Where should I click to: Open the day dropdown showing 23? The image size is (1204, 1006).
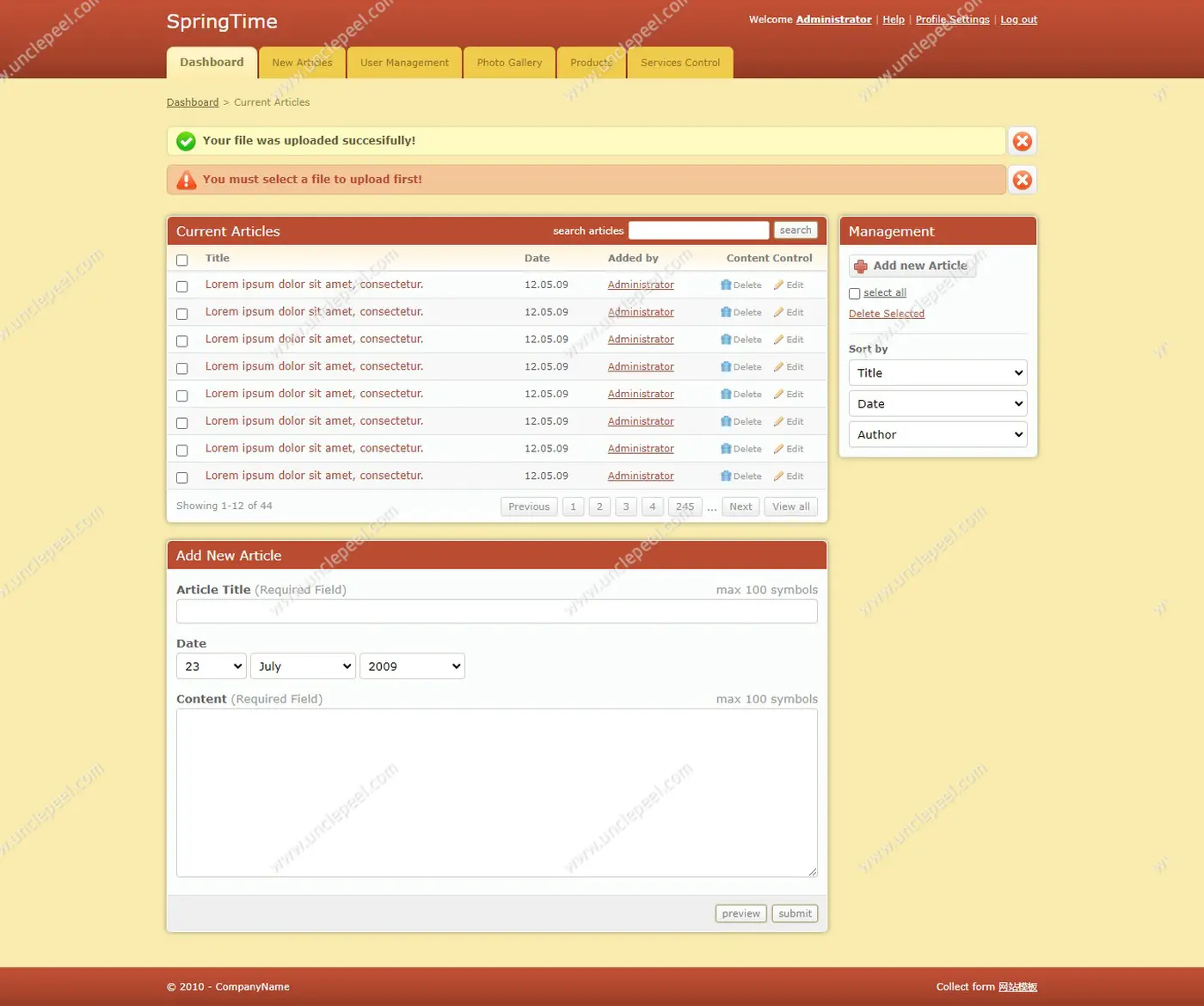(x=212, y=666)
